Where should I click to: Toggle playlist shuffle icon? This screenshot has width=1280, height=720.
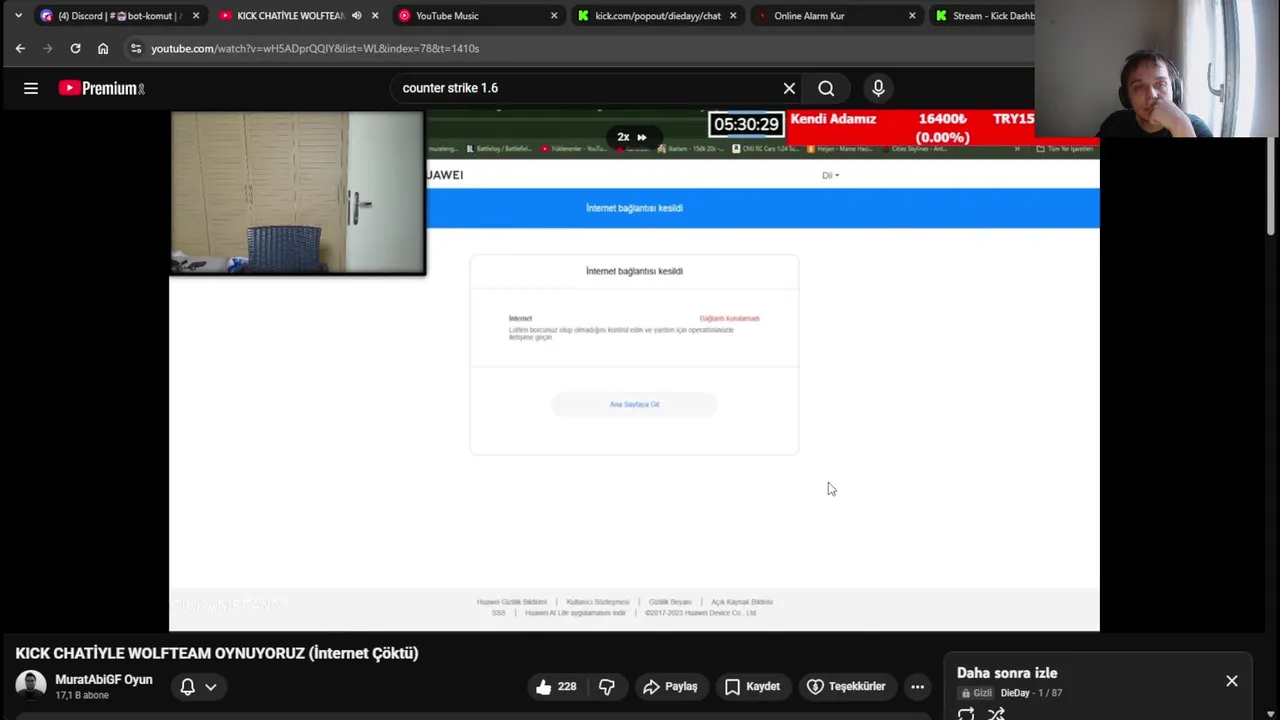(x=996, y=714)
